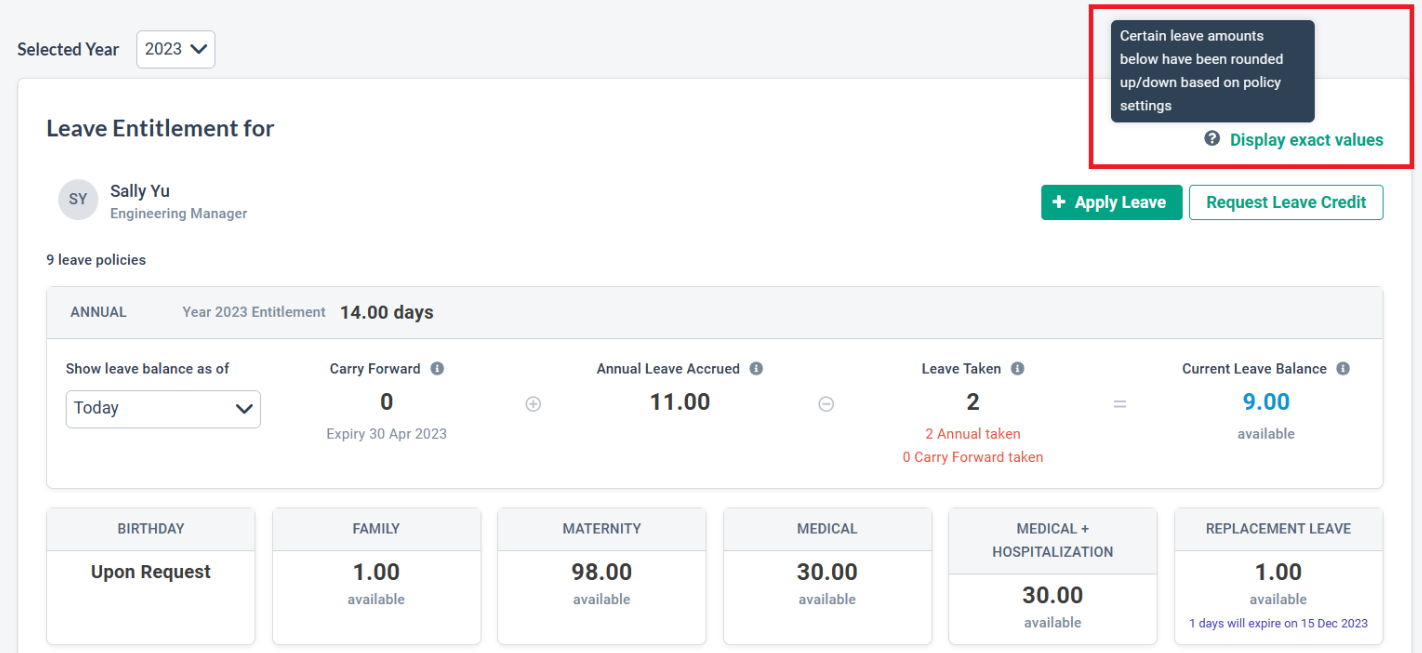Viewport: 1422px width, 653px height.
Task: Click the help icon beside Display exact values
Action: (1212, 139)
